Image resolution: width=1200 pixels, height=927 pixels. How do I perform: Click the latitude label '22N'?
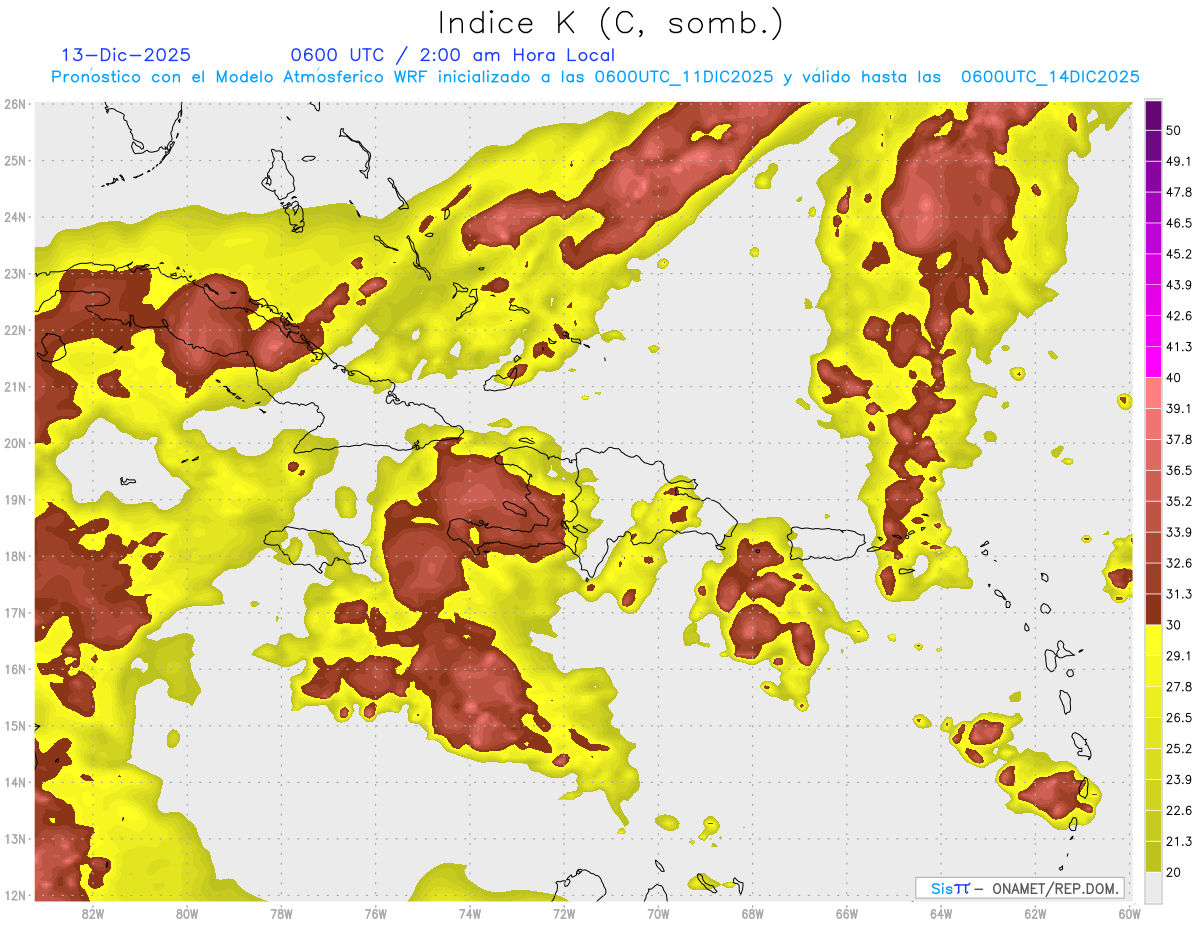click(15, 330)
